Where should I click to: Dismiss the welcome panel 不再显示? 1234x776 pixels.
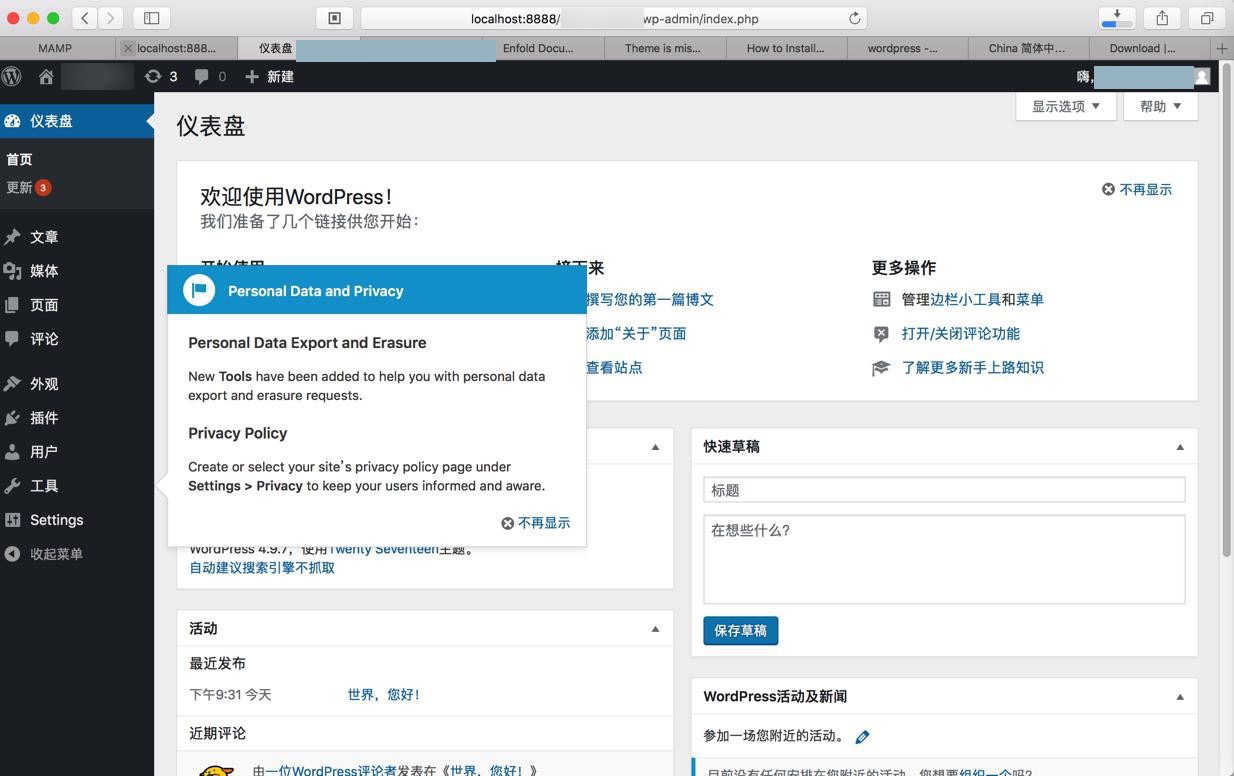tap(1137, 189)
